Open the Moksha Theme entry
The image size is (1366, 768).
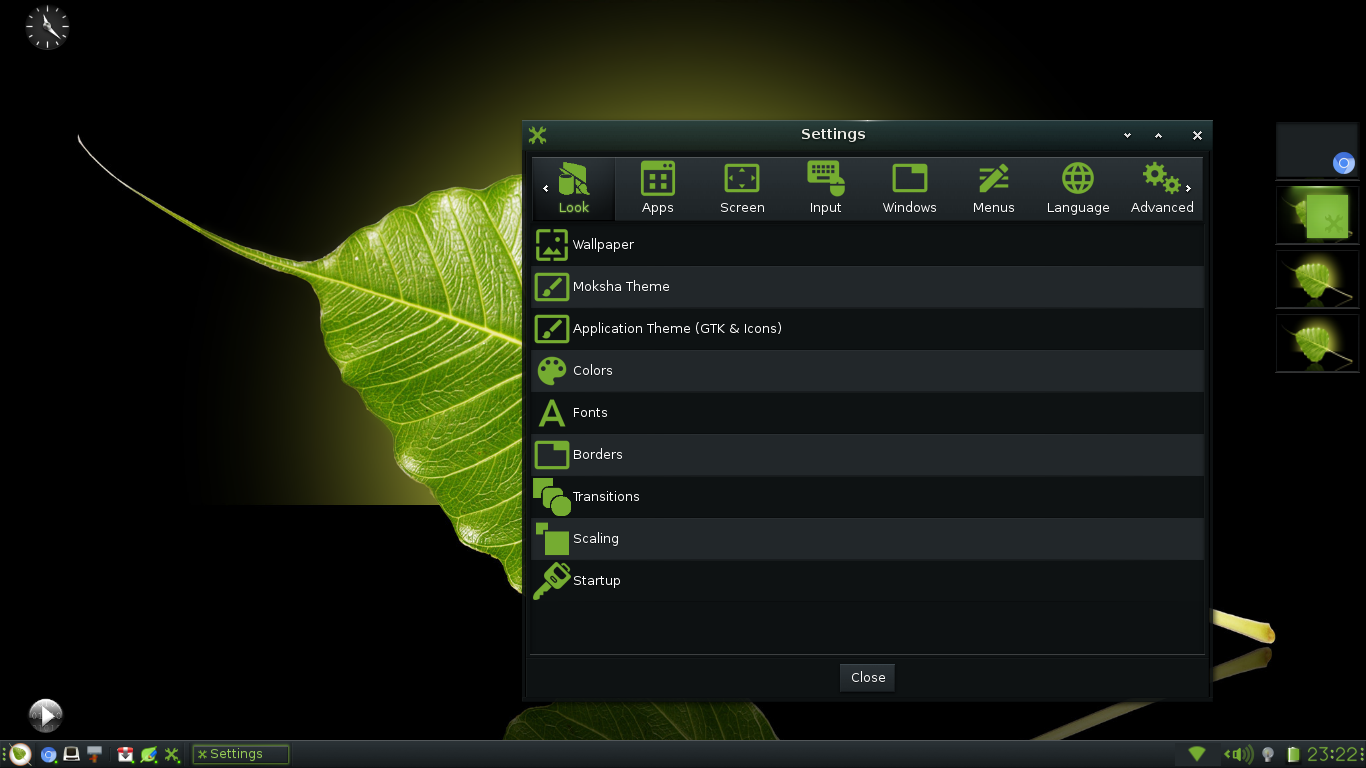tap(620, 287)
